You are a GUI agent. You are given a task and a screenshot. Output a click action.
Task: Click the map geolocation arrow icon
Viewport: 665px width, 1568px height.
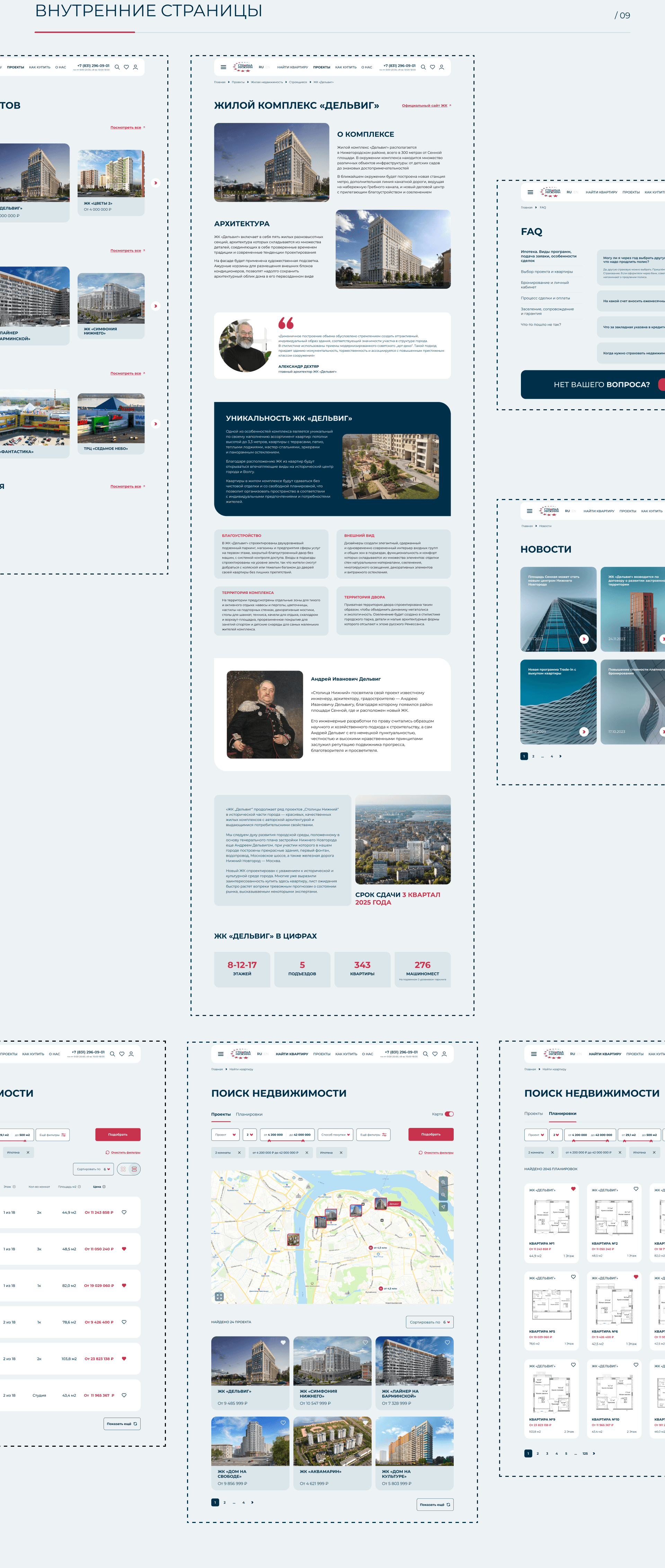click(443, 1207)
